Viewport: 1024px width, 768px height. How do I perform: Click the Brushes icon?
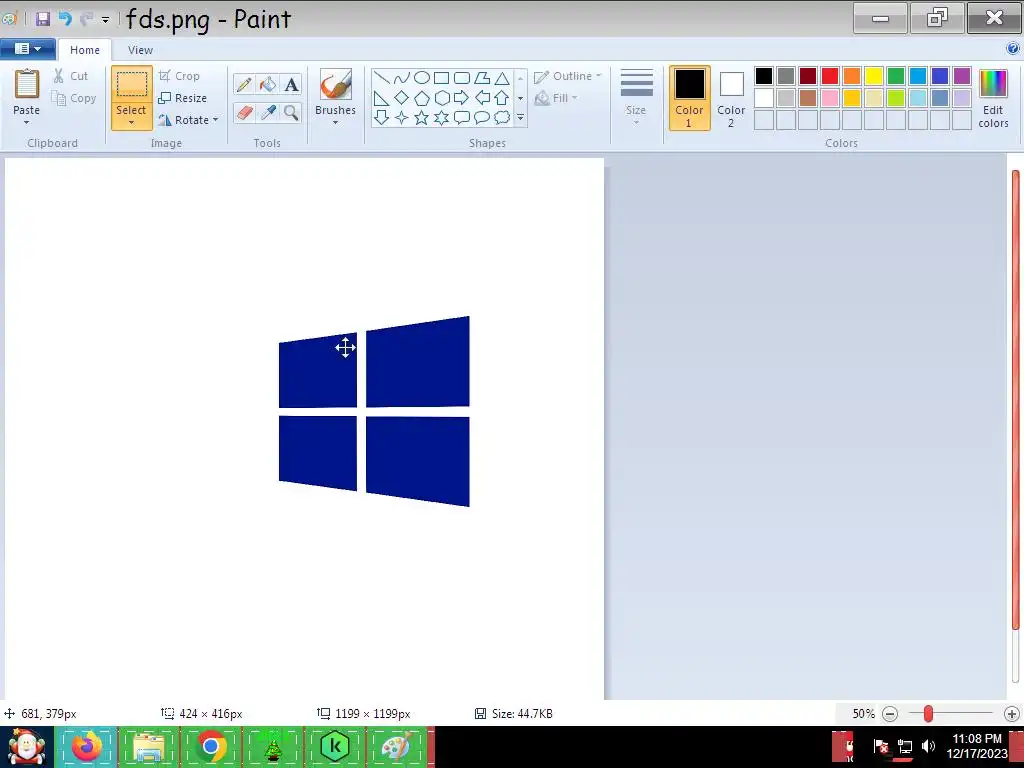[335, 85]
